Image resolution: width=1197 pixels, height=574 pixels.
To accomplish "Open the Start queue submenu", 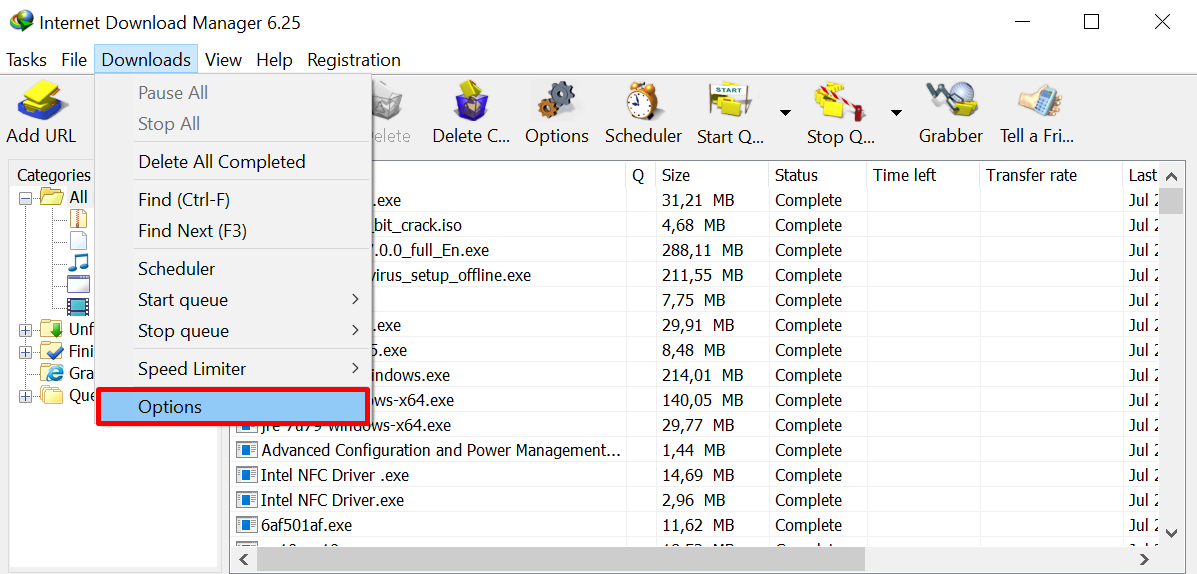I will [x=234, y=300].
